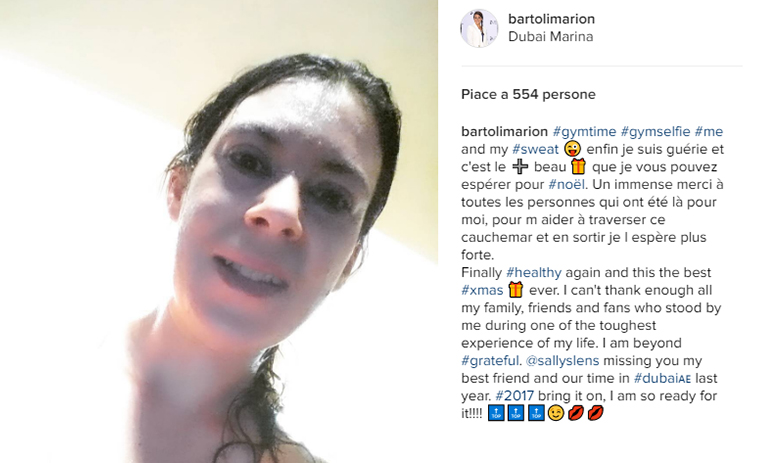Click the gym selfie photo
This screenshot has height=463, width=774.
219,232
